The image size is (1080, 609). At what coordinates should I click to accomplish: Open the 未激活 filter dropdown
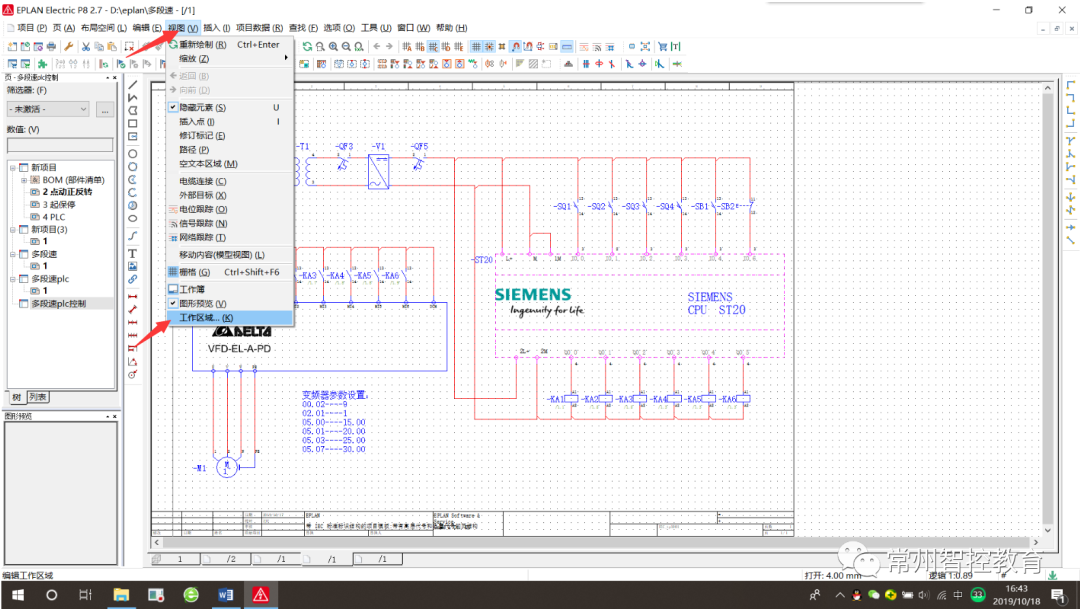48,109
